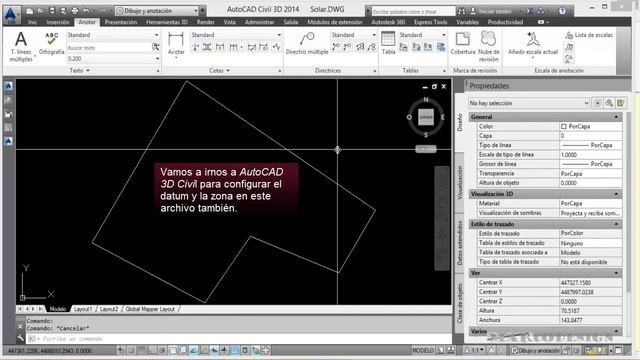The height and width of the screenshot is (360, 640).
Task: Open the Vista ribbon tab
Action: tap(229, 22)
